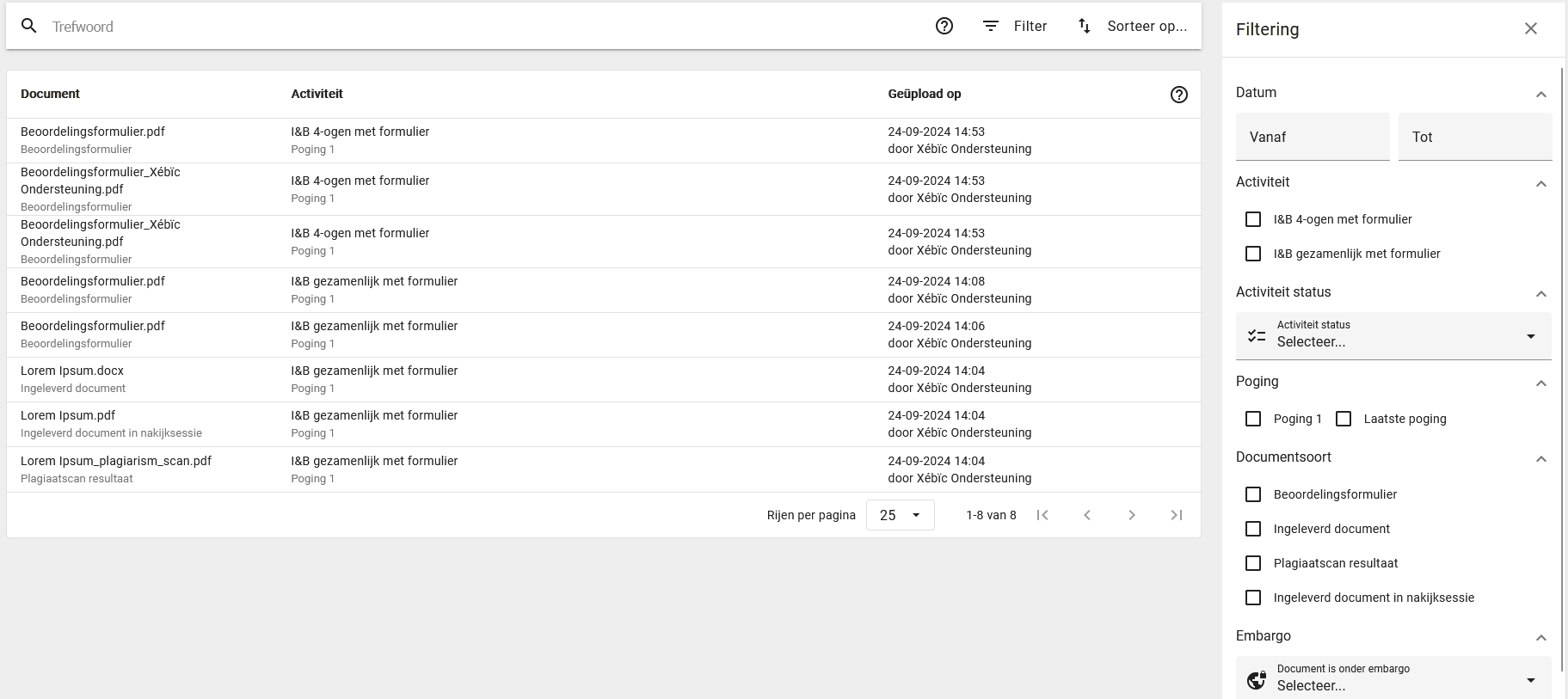
Task: Click the Sorteer op button
Action: coord(1132,26)
